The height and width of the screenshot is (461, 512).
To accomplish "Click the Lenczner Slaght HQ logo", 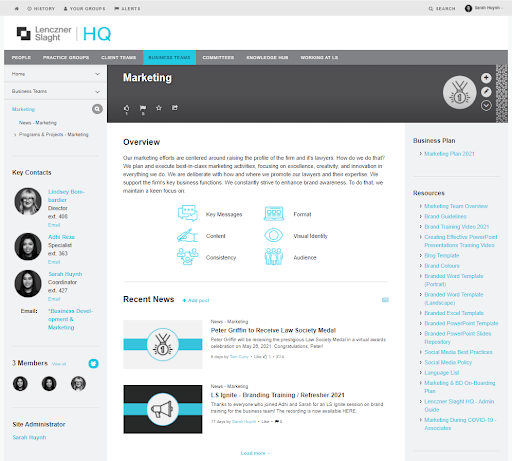I will [64, 34].
